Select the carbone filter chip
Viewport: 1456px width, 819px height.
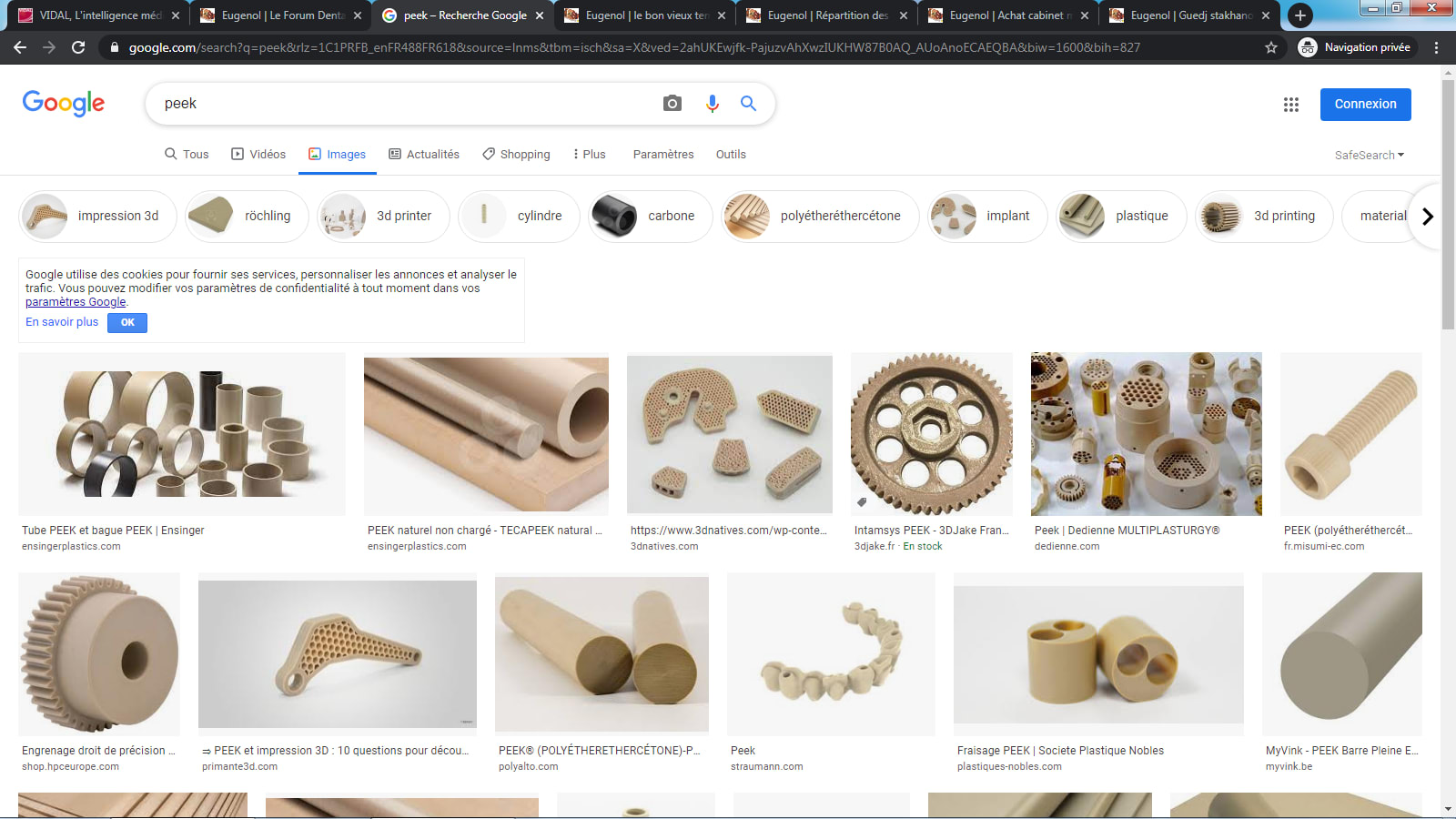[x=650, y=217]
